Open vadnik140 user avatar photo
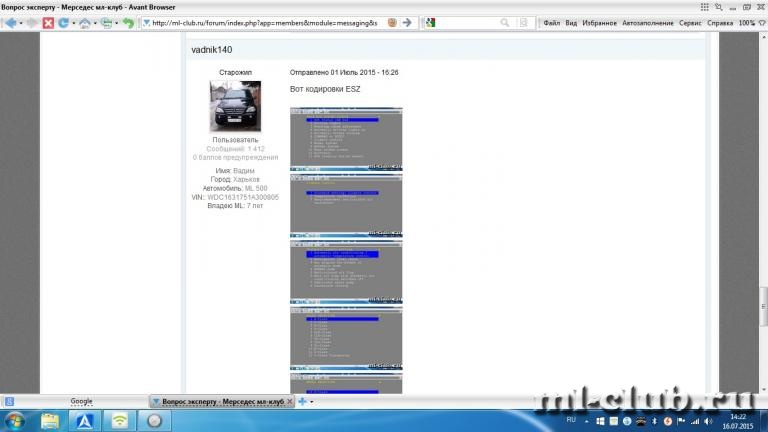 point(235,106)
